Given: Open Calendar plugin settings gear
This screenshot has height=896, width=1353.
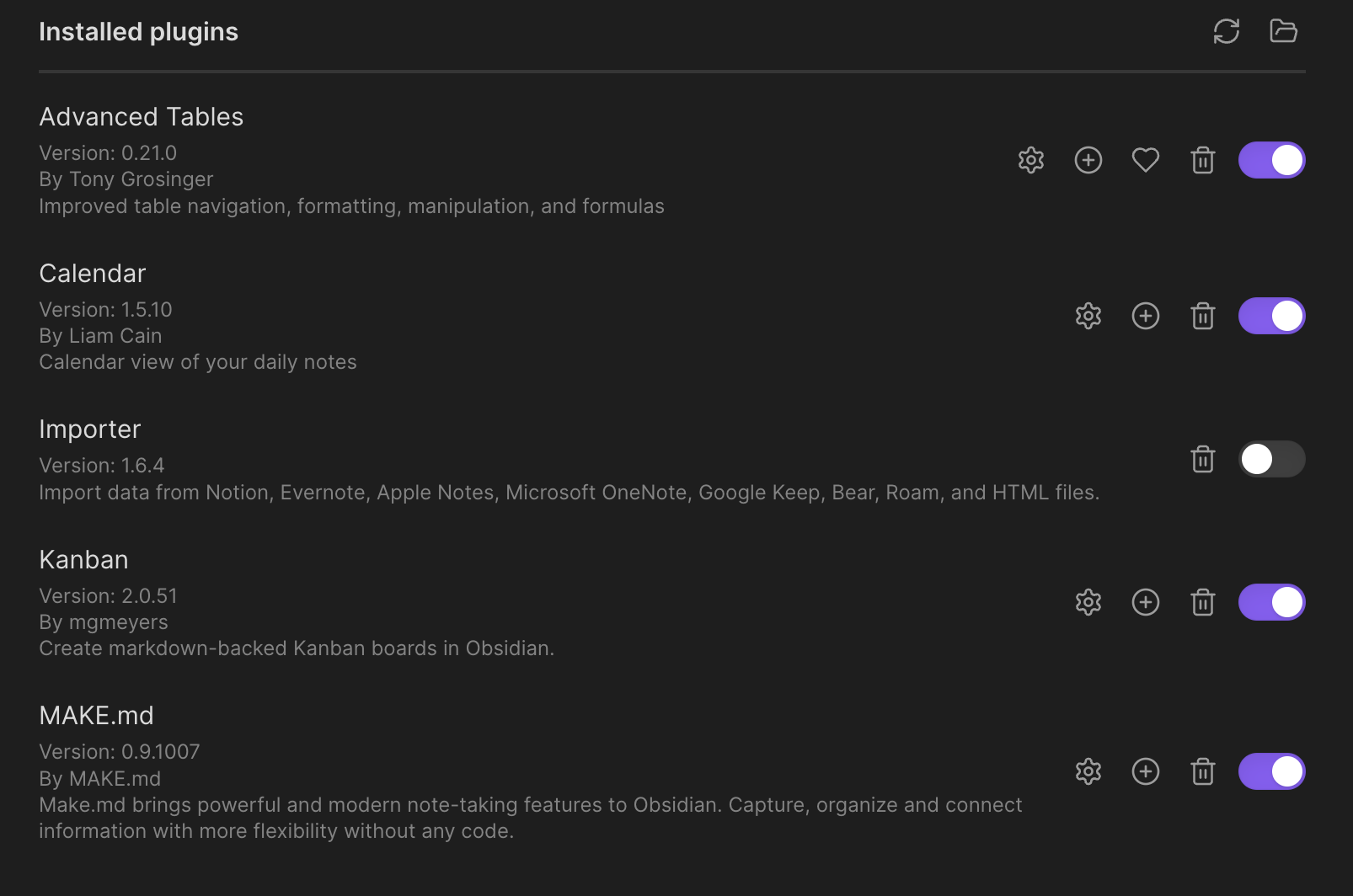Looking at the screenshot, I should [x=1088, y=316].
